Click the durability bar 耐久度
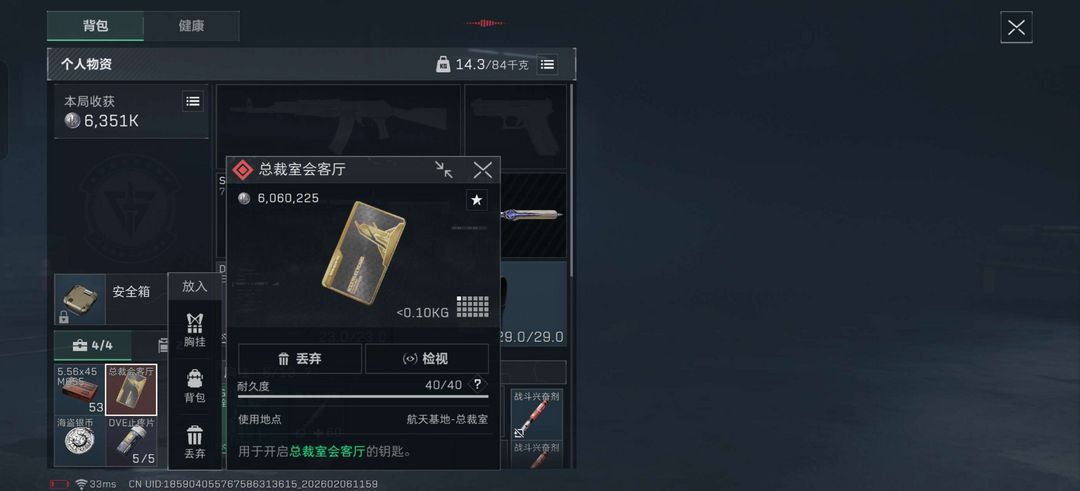 [x=363, y=396]
